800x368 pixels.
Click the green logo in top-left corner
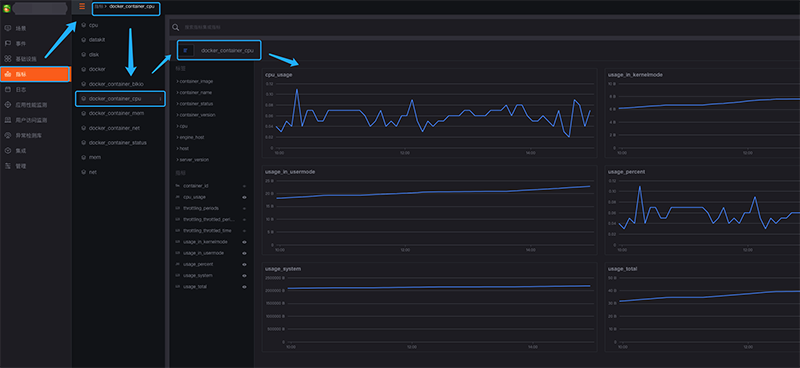coord(7,8)
